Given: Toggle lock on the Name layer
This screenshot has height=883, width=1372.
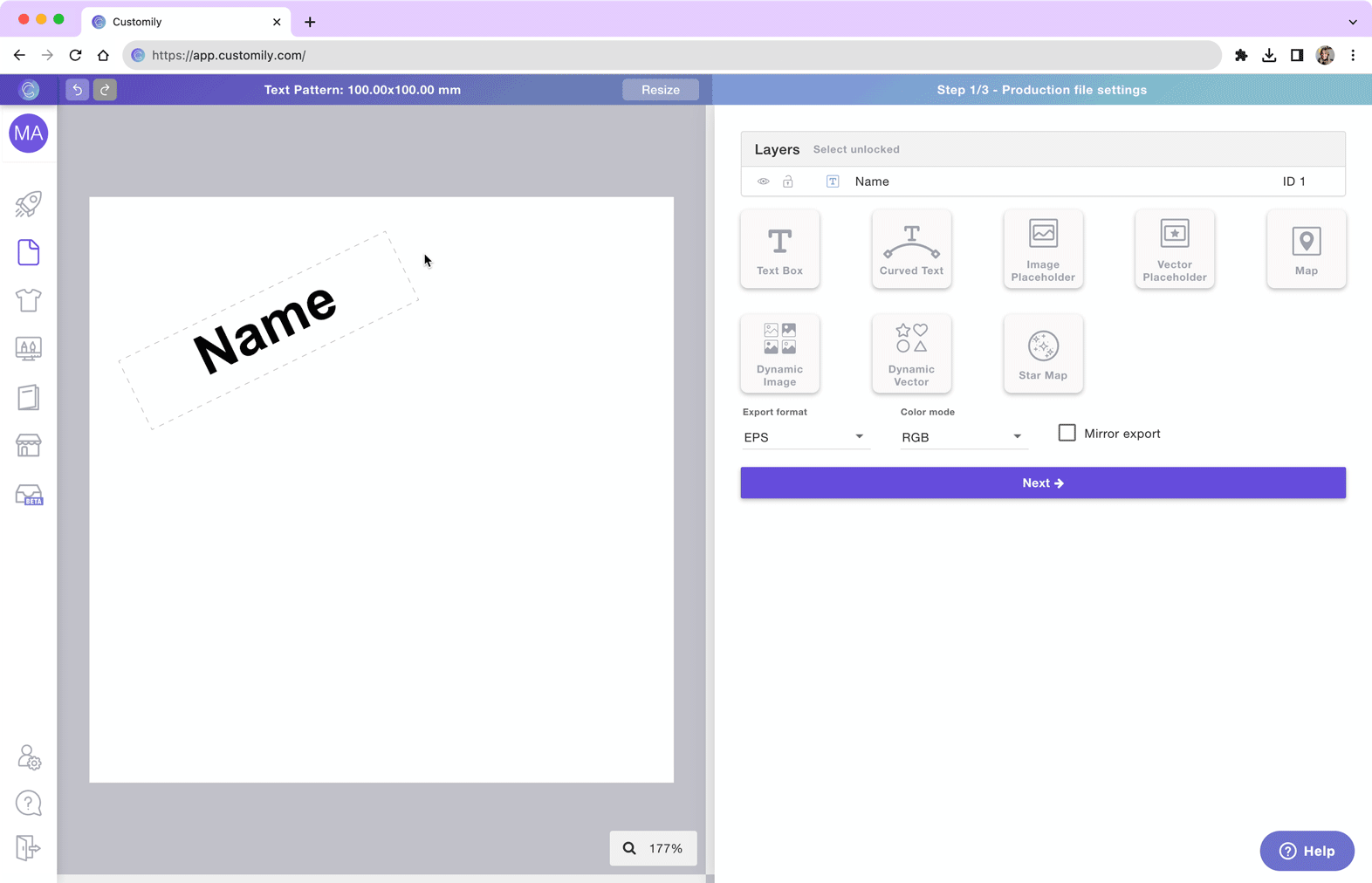Looking at the screenshot, I should coord(787,181).
